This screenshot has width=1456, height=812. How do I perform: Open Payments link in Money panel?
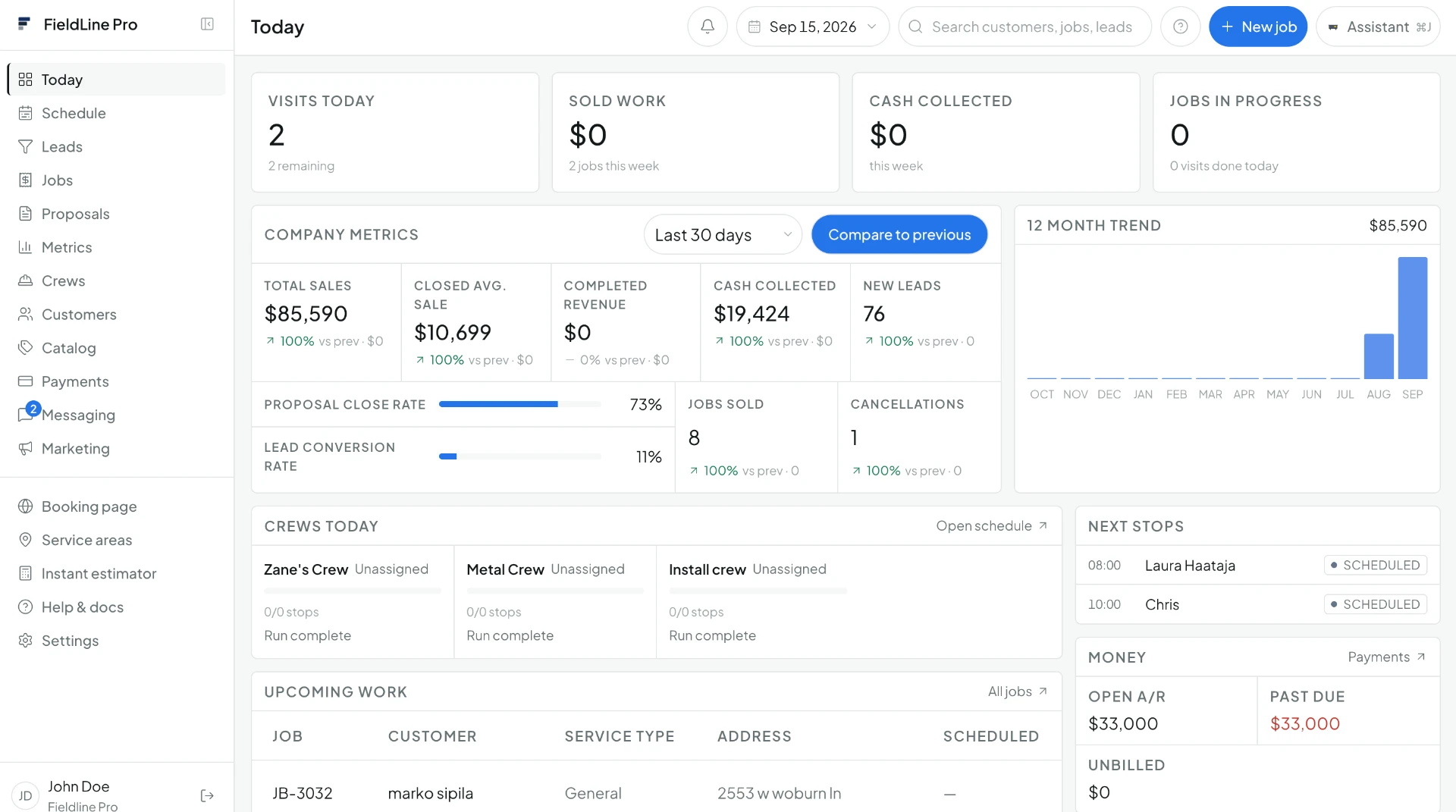click(1386, 657)
